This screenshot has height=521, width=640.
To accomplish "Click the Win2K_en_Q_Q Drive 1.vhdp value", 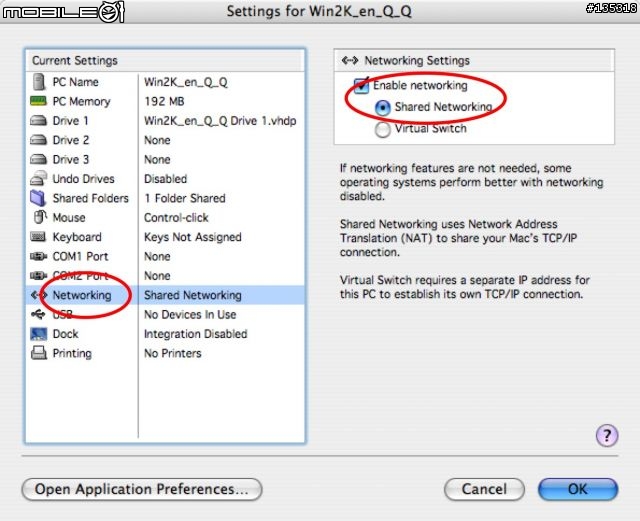I will coord(220,121).
